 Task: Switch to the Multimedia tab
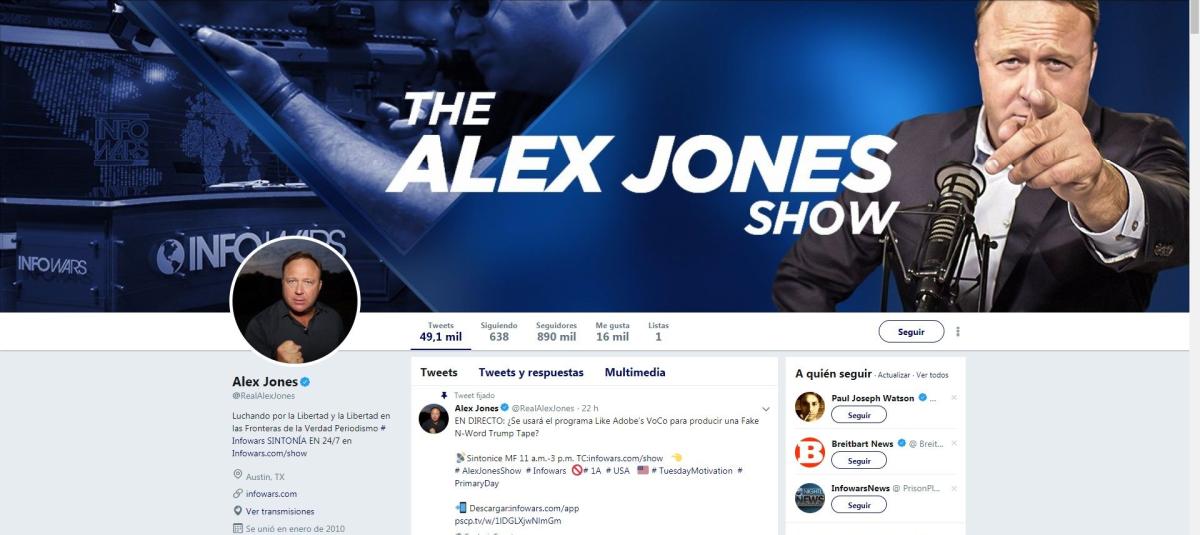click(635, 372)
